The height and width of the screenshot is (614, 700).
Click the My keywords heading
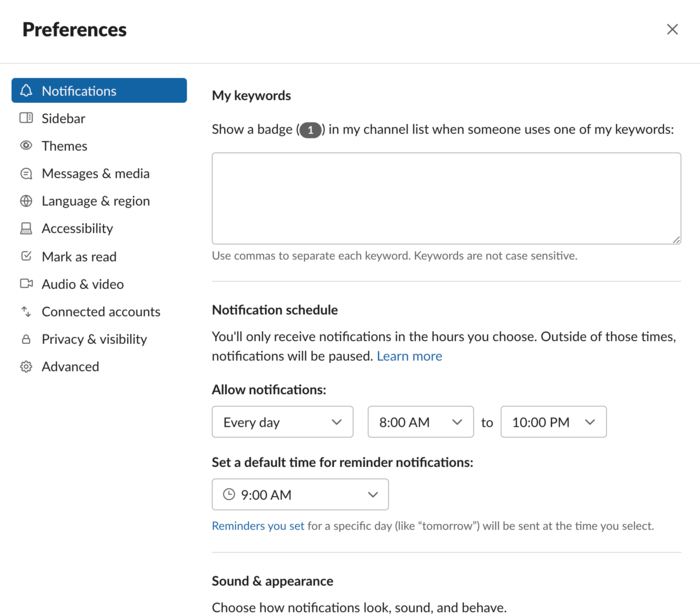click(251, 96)
